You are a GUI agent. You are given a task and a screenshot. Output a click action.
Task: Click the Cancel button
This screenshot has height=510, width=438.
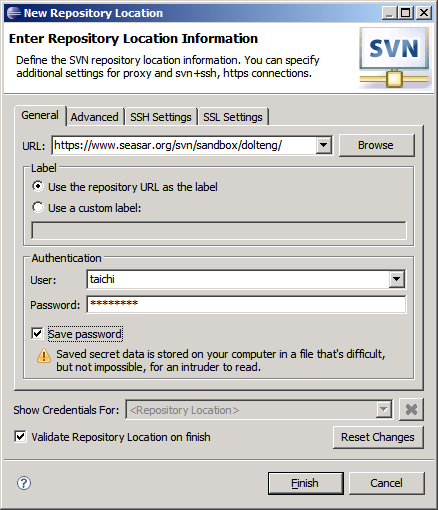386,483
